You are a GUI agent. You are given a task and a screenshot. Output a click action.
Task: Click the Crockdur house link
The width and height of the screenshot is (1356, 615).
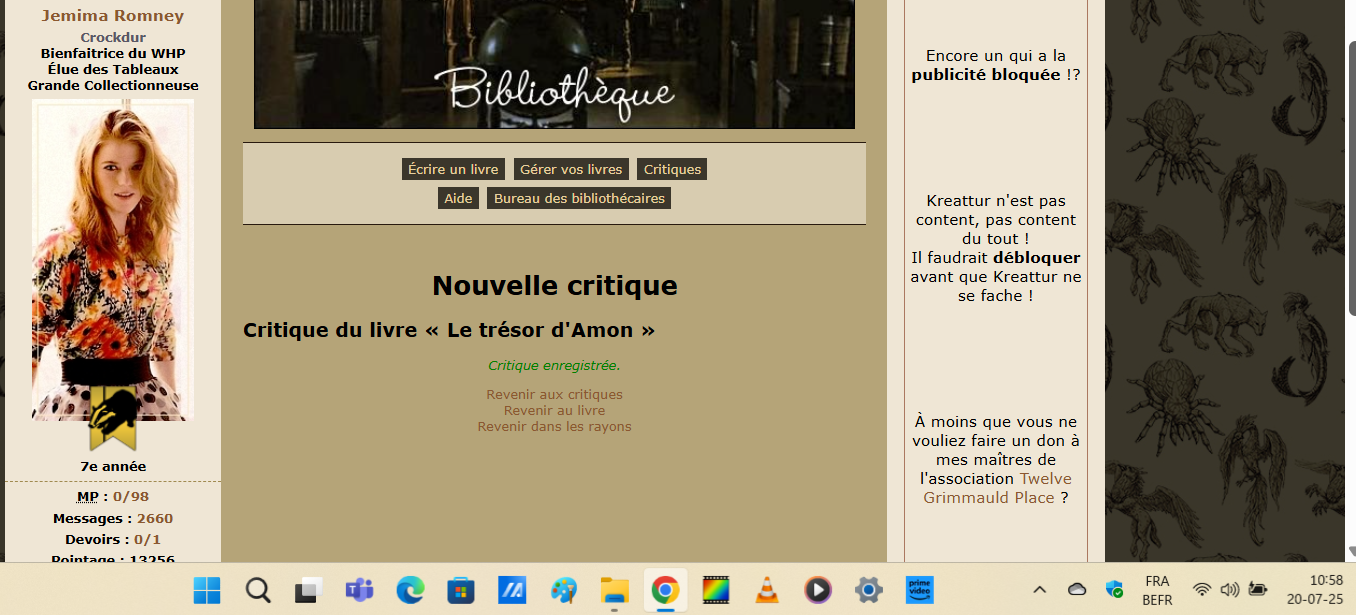click(113, 38)
